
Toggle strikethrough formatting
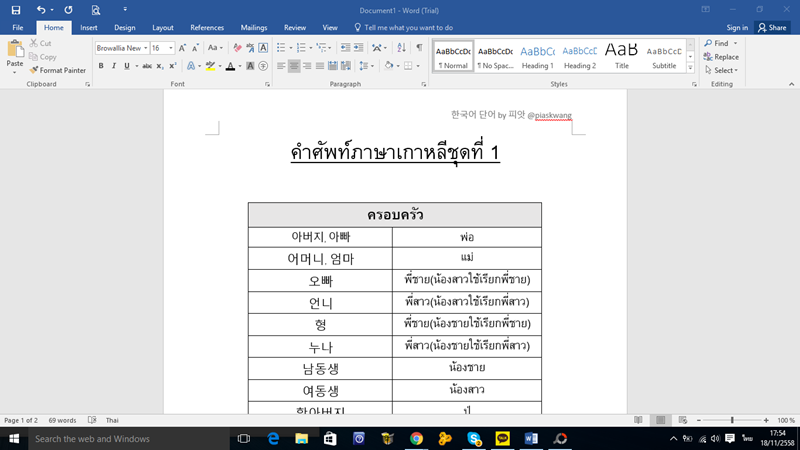point(147,66)
